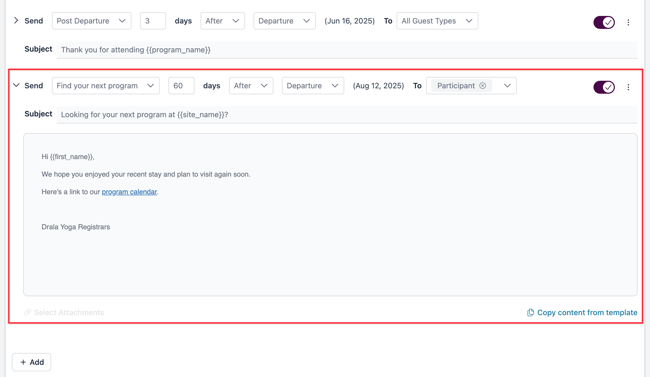Collapse the Find your next program row
650x377 pixels.
tap(16, 85)
